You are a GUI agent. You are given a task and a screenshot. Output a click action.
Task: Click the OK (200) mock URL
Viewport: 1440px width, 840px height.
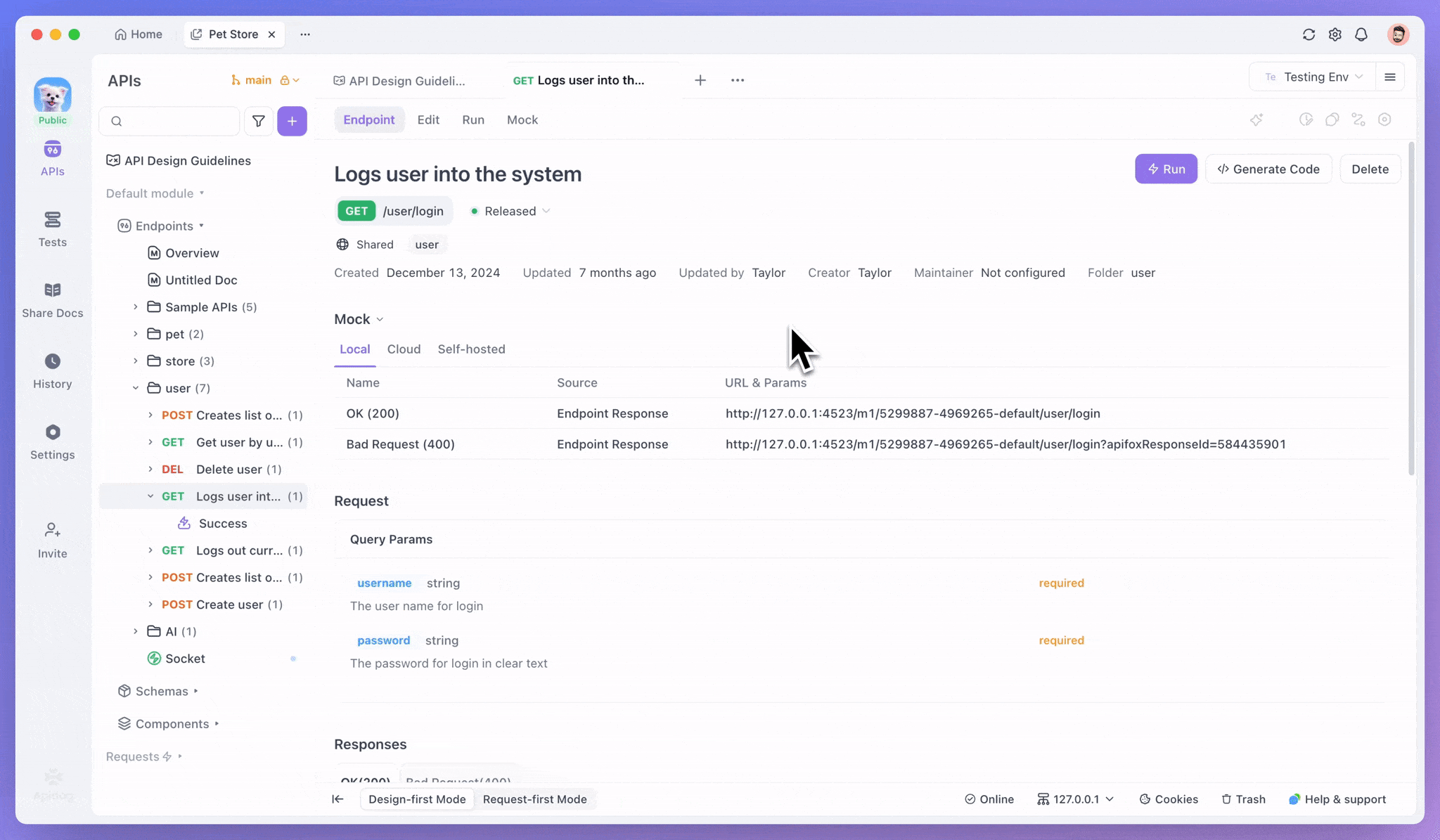pos(913,414)
